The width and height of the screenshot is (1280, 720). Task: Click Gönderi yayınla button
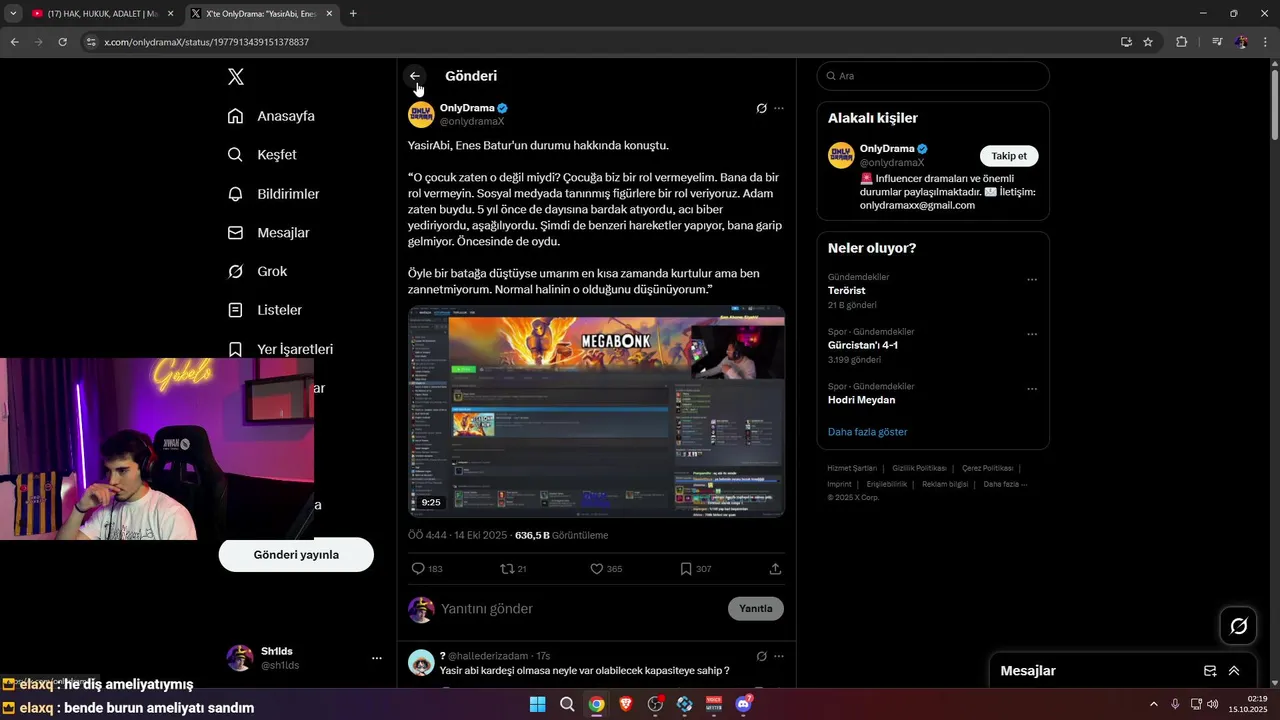pos(296,555)
